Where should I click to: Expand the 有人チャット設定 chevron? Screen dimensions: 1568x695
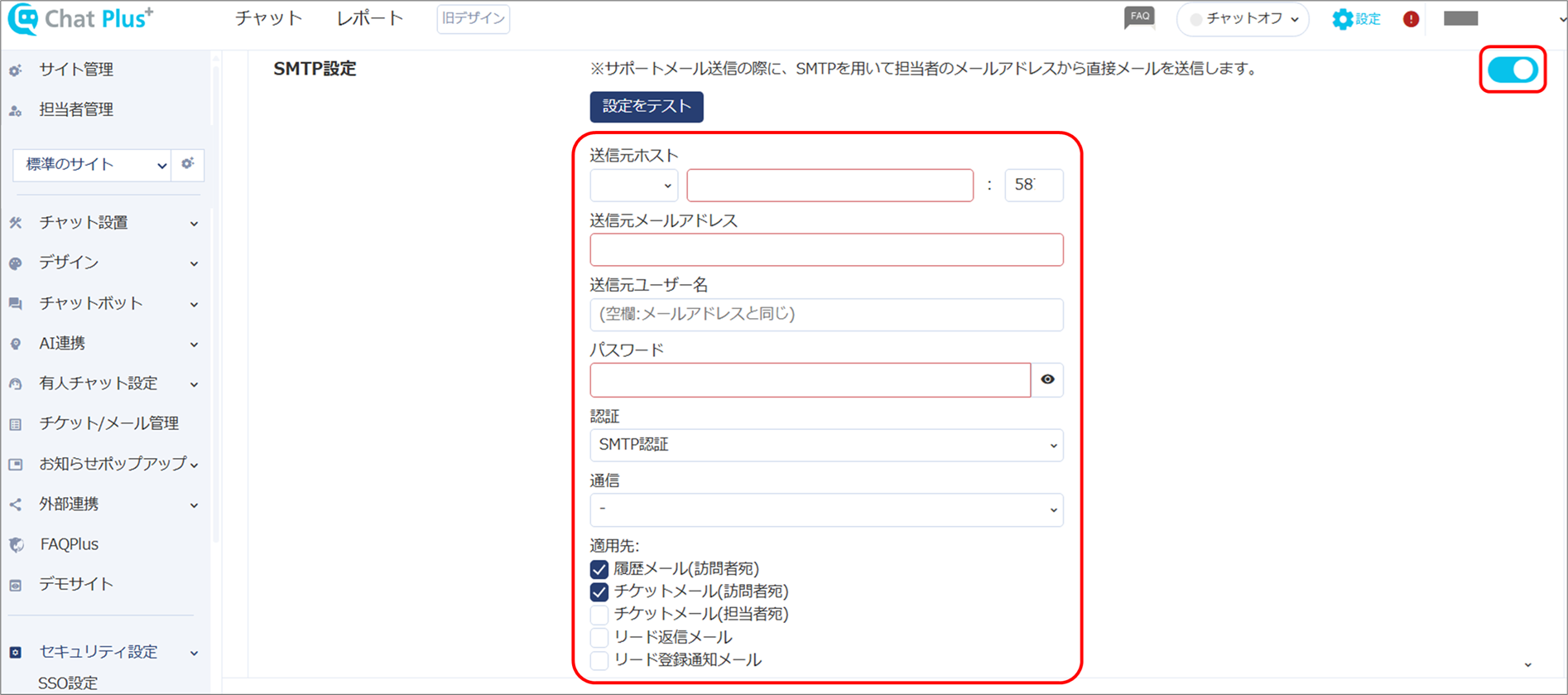(x=194, y=384)
